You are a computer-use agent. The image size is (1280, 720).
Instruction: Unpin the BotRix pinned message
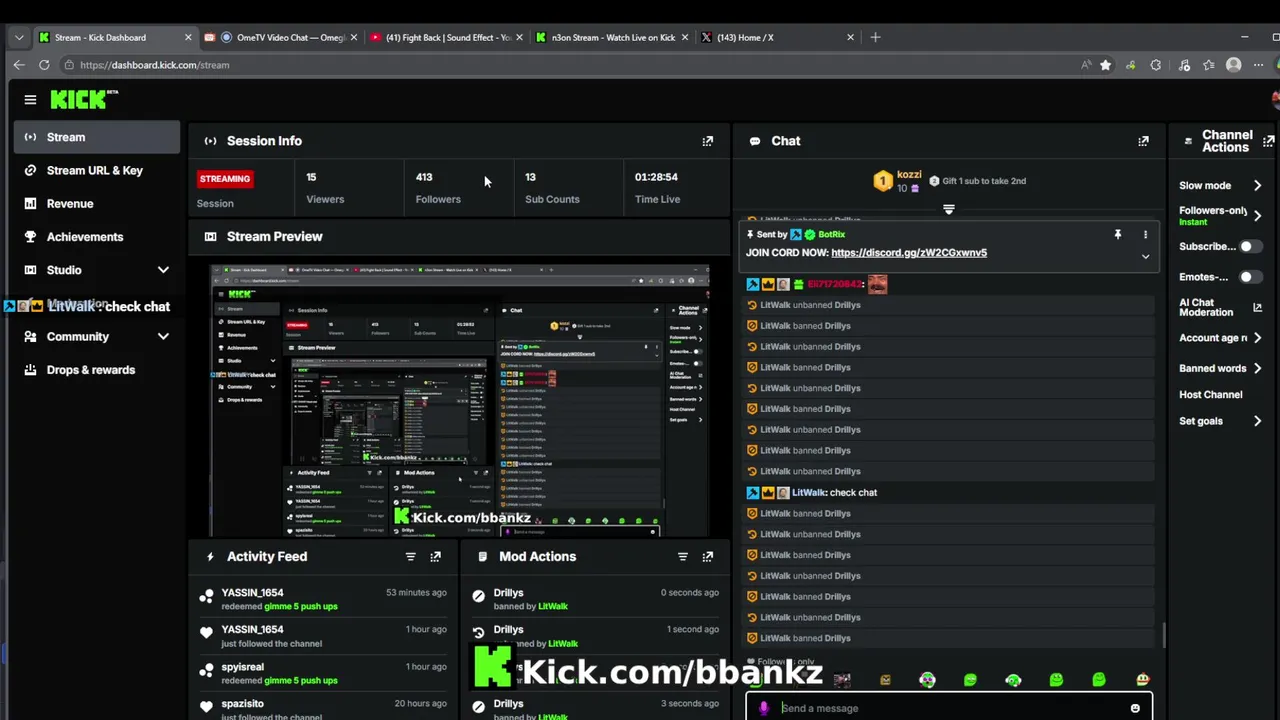1118,235
